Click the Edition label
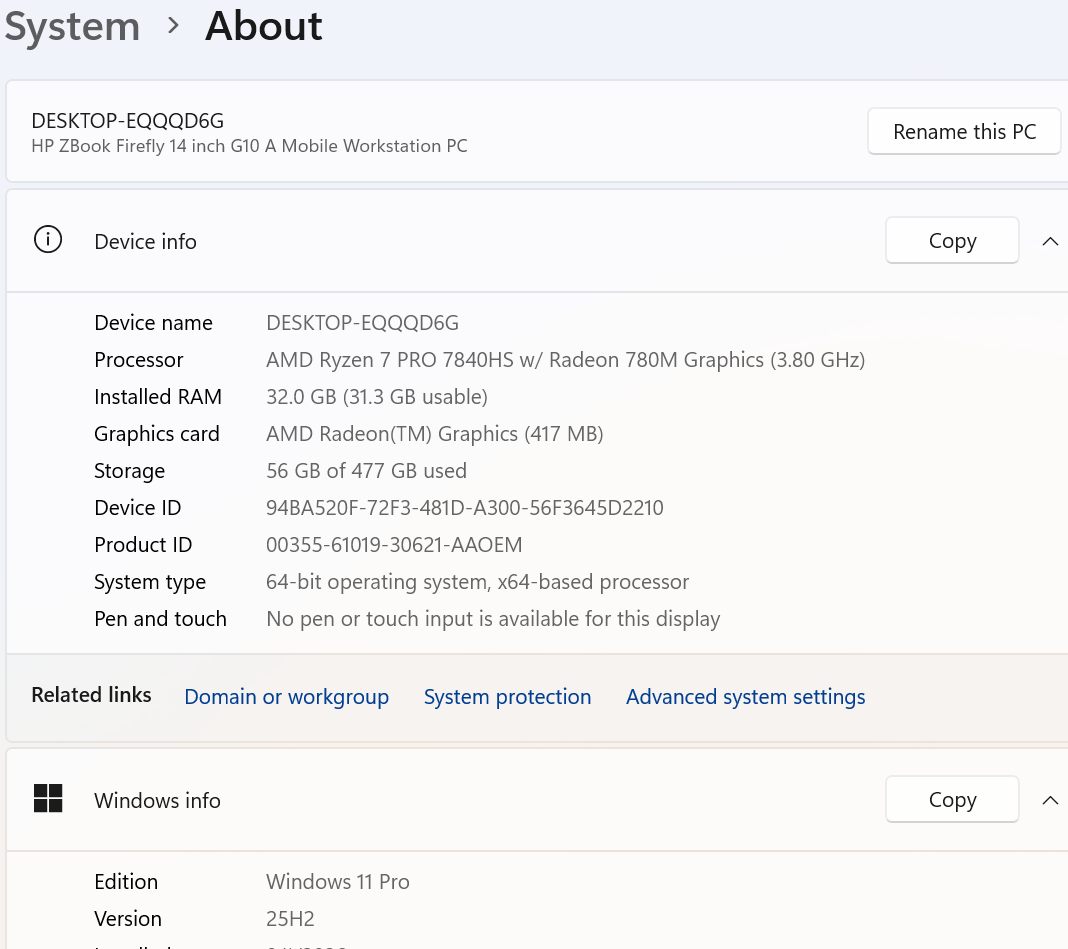1068x949 pixels. pos(126,882)
